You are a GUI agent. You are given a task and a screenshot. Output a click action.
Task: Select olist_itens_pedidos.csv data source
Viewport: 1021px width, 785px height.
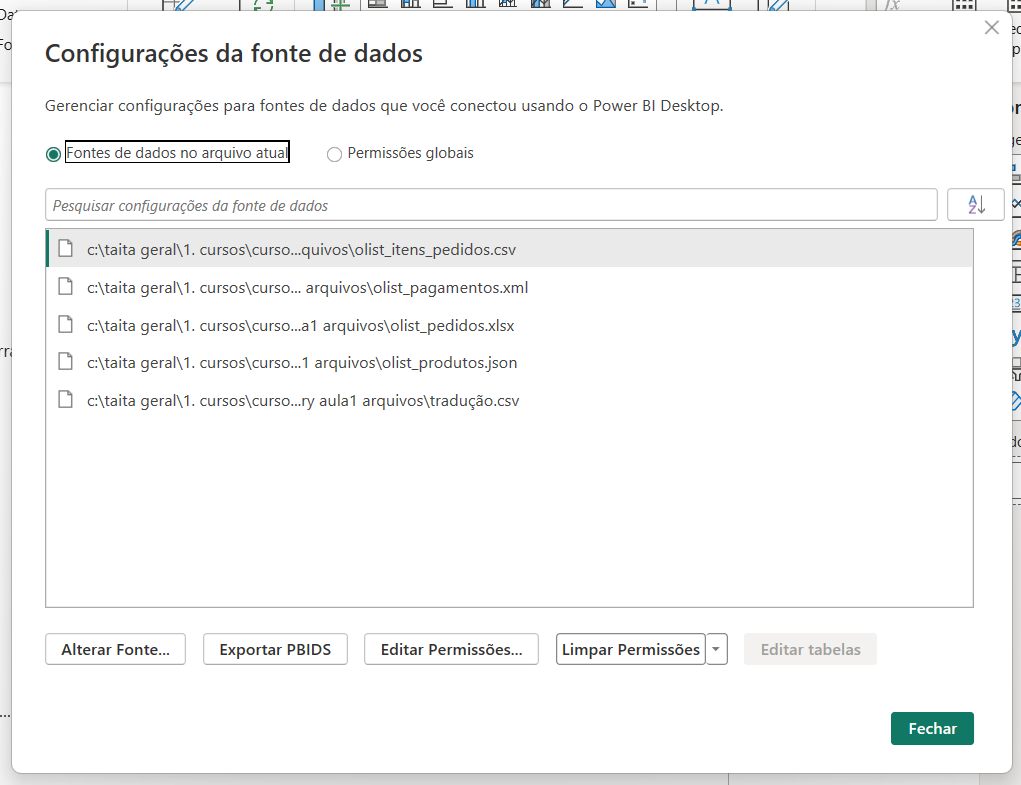(x=509, y=249)
